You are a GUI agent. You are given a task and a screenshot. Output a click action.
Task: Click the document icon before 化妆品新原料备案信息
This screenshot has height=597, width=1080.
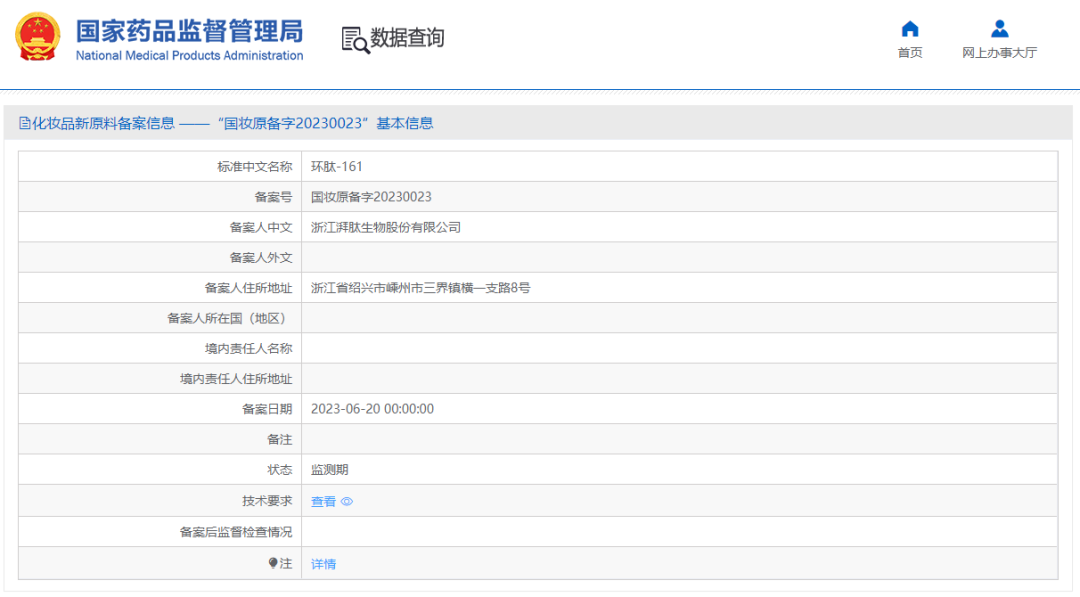(24, 123)
